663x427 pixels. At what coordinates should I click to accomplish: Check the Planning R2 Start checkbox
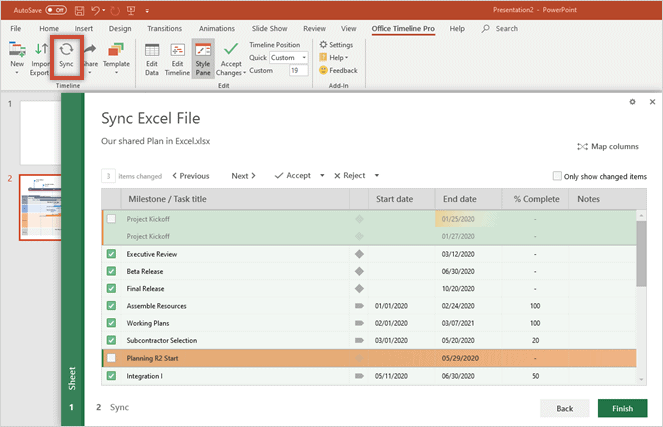coord(111,358)
